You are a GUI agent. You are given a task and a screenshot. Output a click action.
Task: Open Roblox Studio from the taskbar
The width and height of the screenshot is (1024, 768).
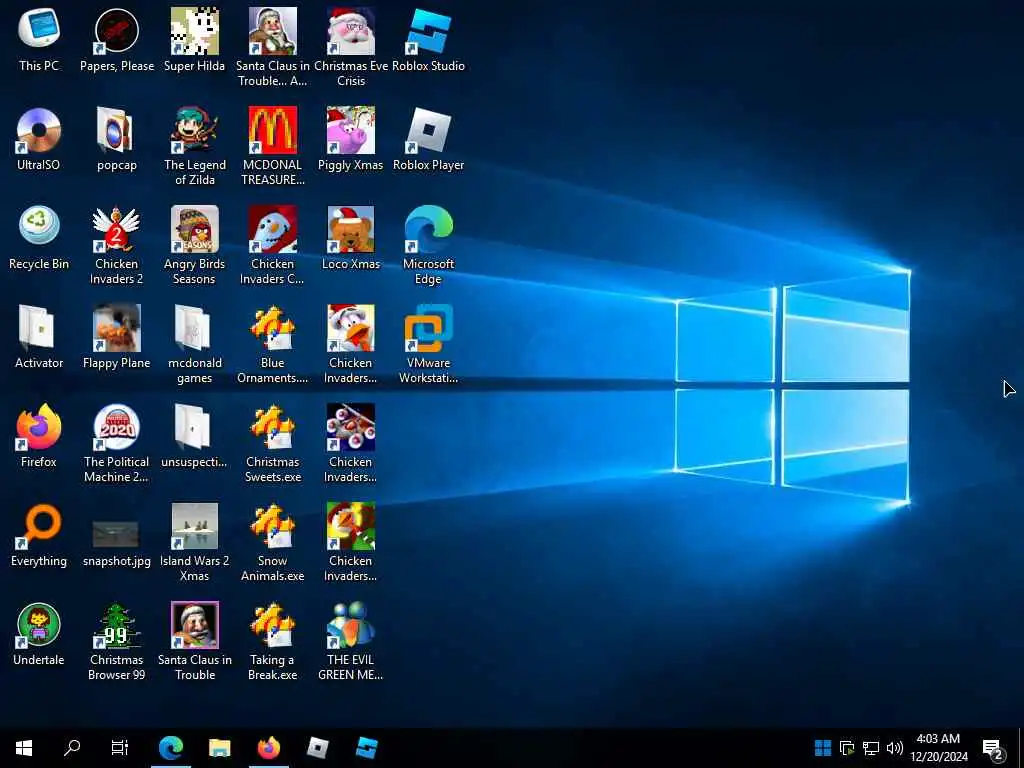366,748
